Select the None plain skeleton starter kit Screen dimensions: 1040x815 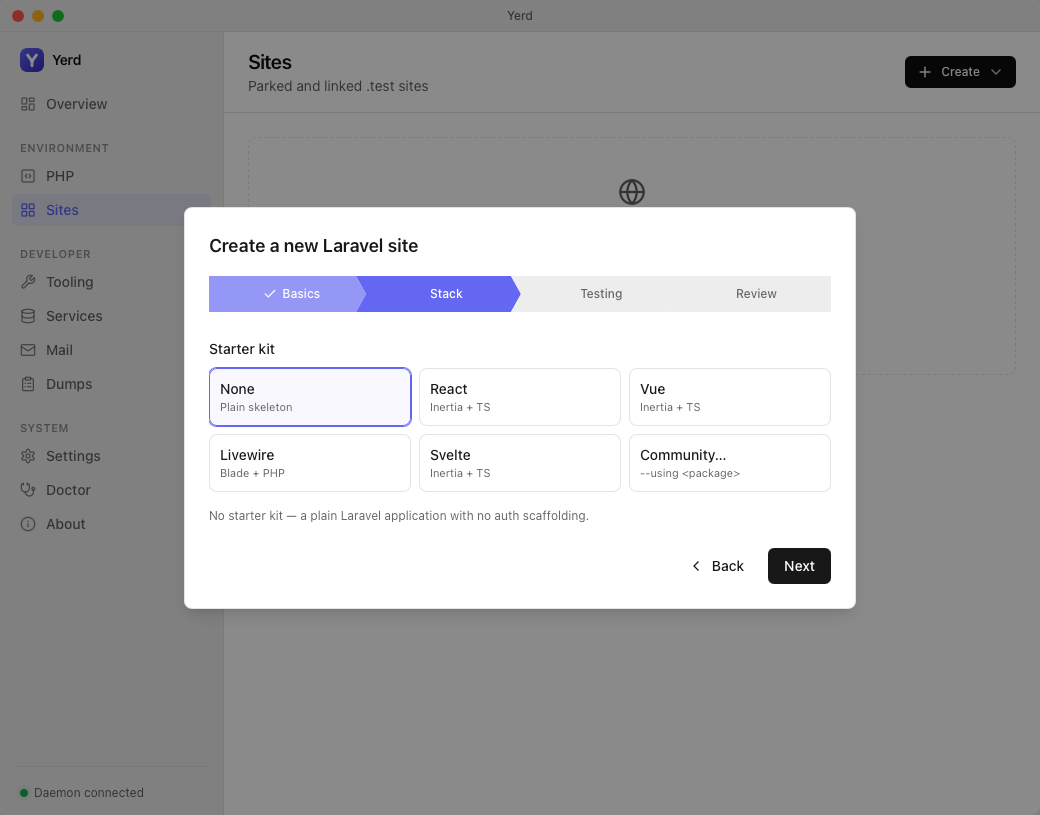coord(310,397)
